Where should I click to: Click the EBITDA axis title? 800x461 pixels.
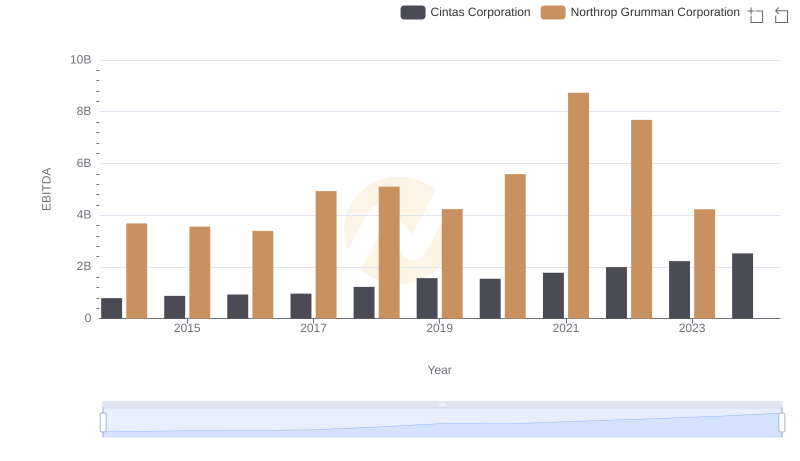(46, 189)
